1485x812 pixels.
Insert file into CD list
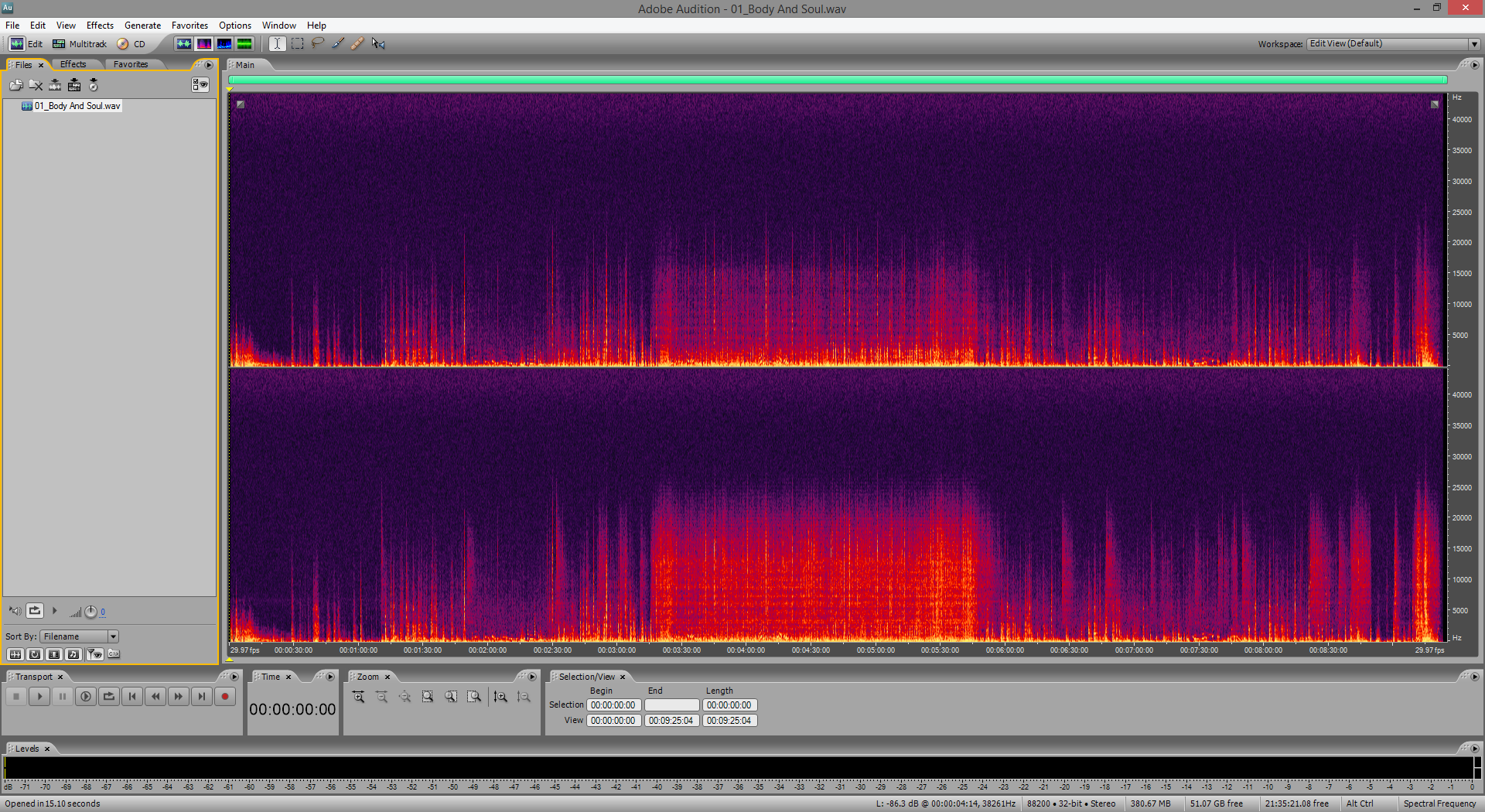pos(94,85)
